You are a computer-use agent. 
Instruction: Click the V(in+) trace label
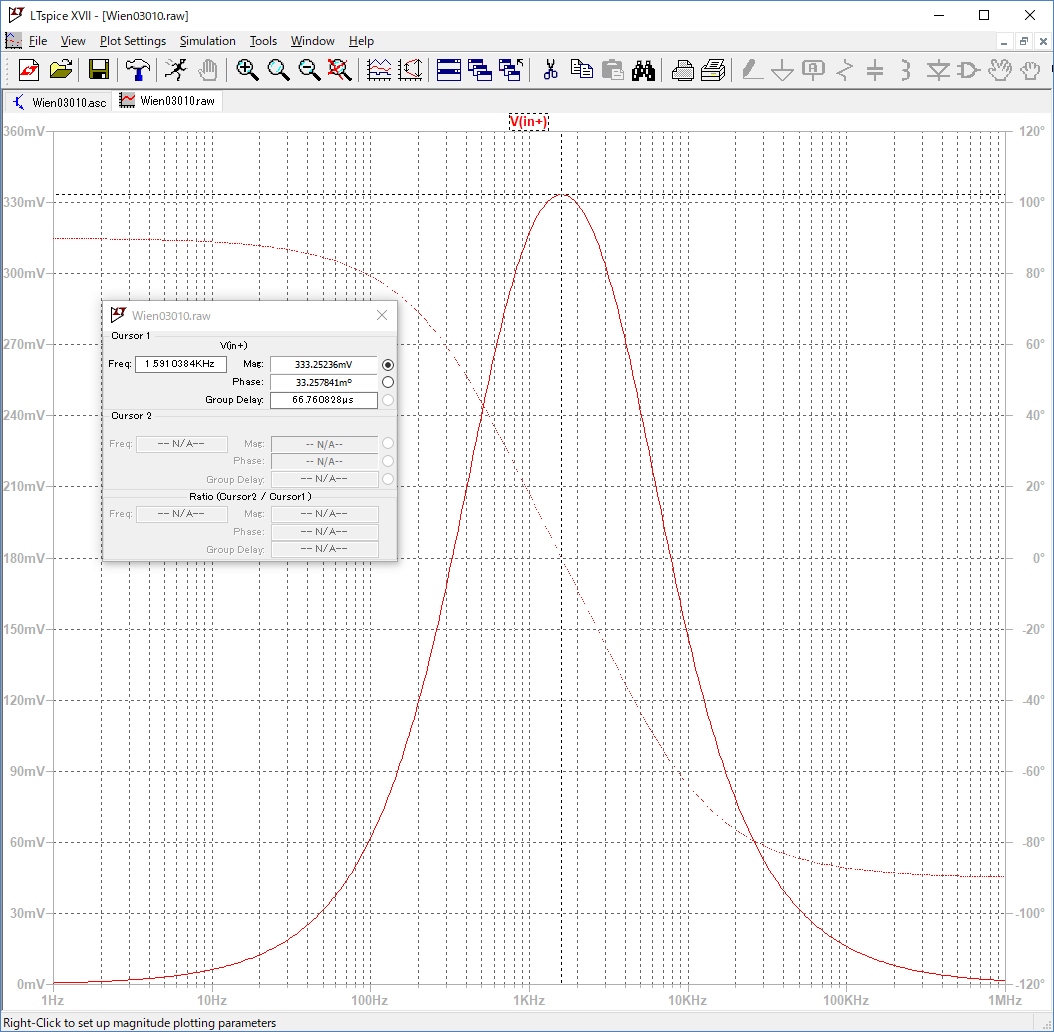(528, 122)
